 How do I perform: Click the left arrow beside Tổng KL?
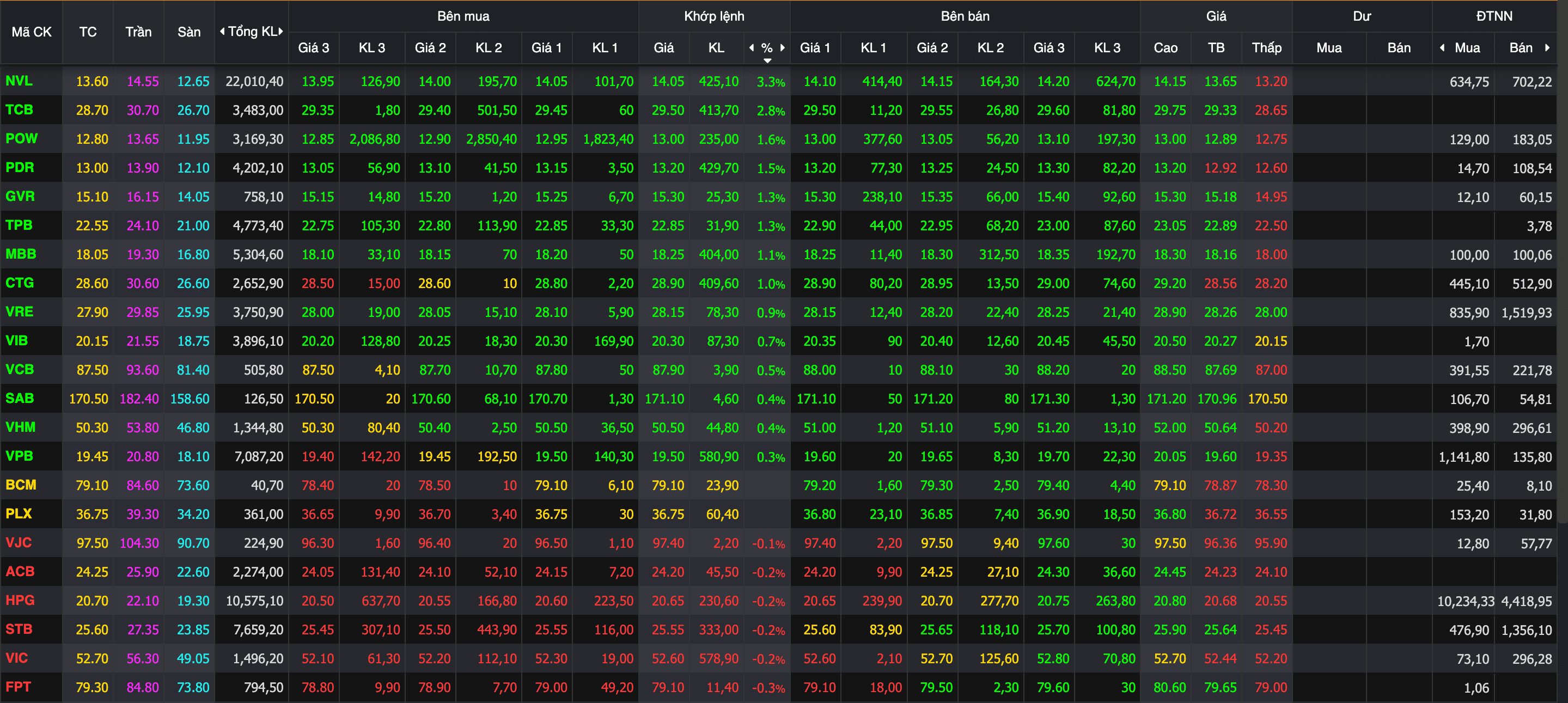222,32
